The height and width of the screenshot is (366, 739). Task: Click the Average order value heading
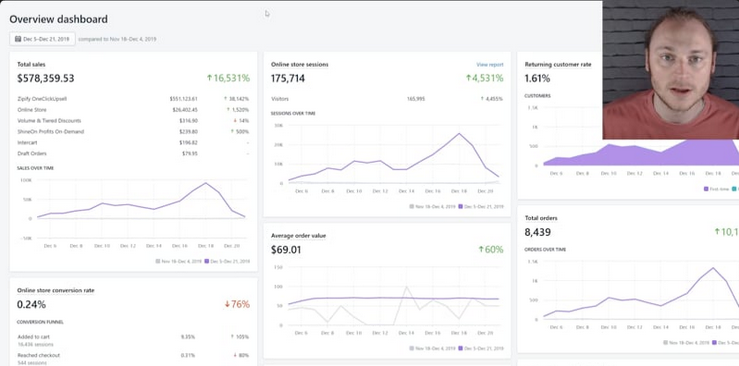pyautogui.click(x=298, y=236)
